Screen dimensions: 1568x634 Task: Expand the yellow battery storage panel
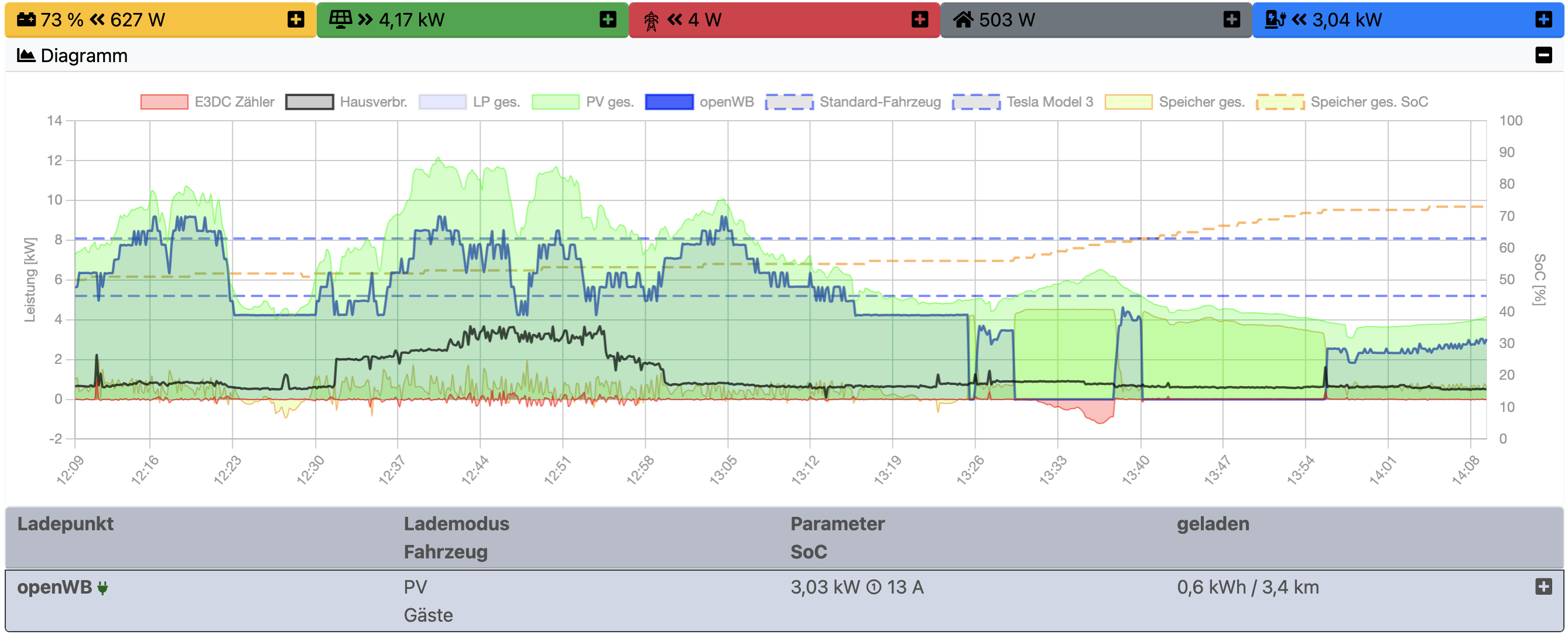(x=296, y=19)
